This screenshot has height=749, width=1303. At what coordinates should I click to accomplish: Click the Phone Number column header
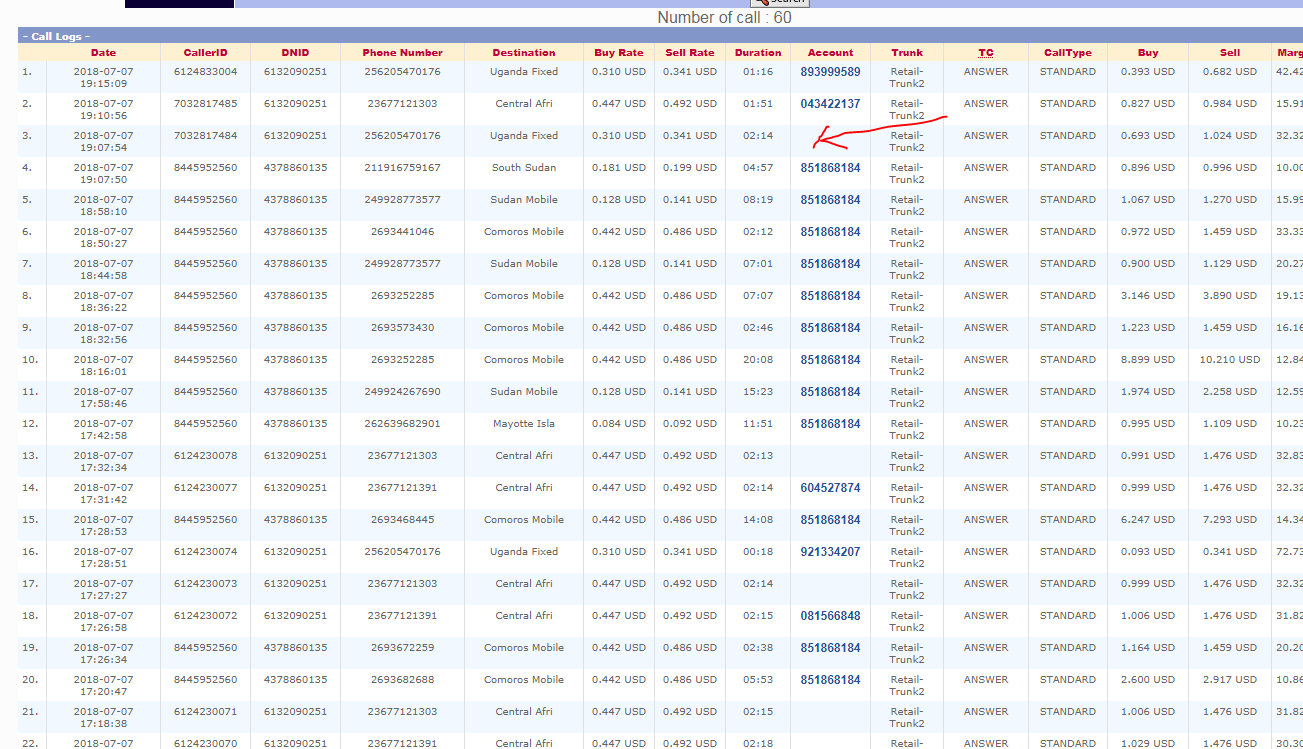click(x=403, y=53)
